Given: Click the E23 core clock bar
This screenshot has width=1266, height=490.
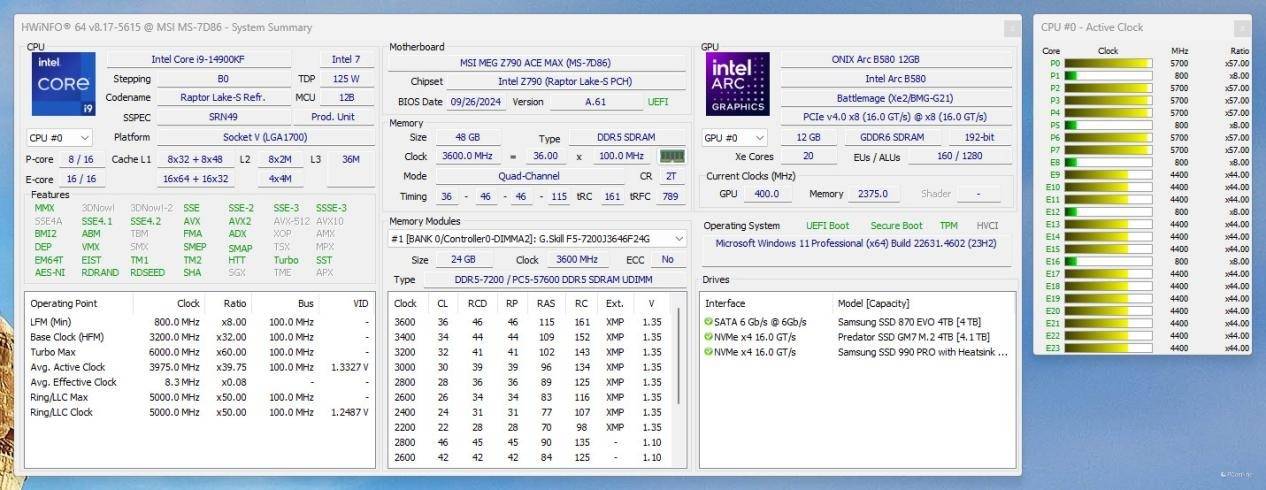Looking at the screenshot, I should [x=1108, y=348].
